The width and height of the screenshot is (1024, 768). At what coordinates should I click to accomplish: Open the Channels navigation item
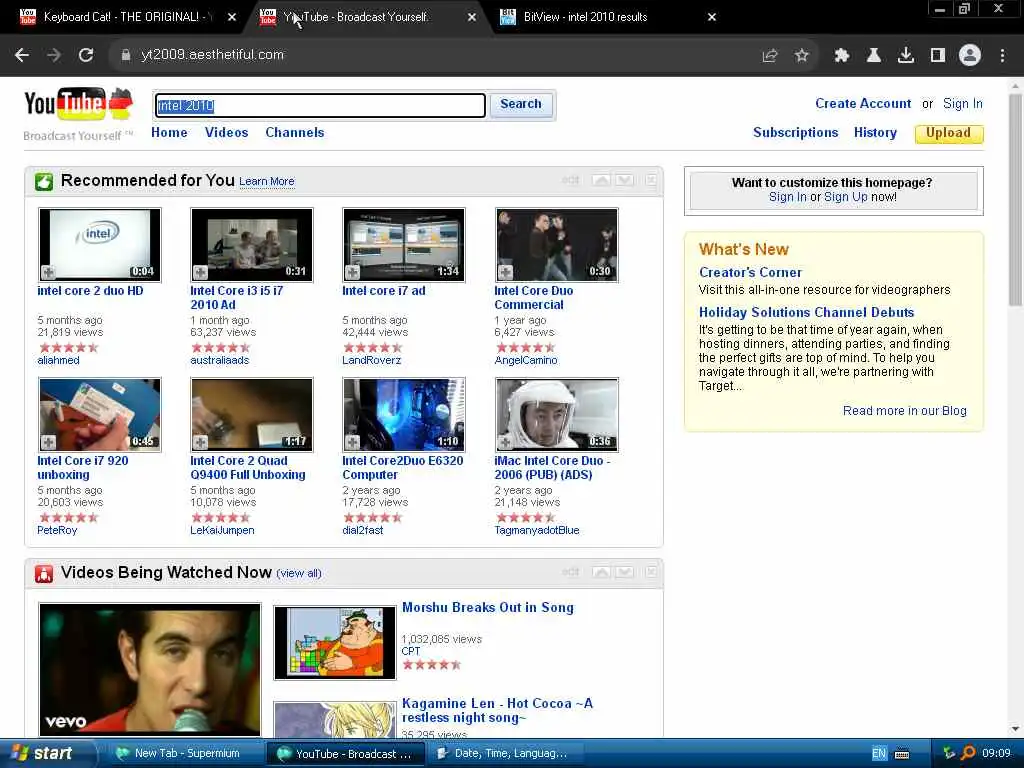tap(295, 133)
